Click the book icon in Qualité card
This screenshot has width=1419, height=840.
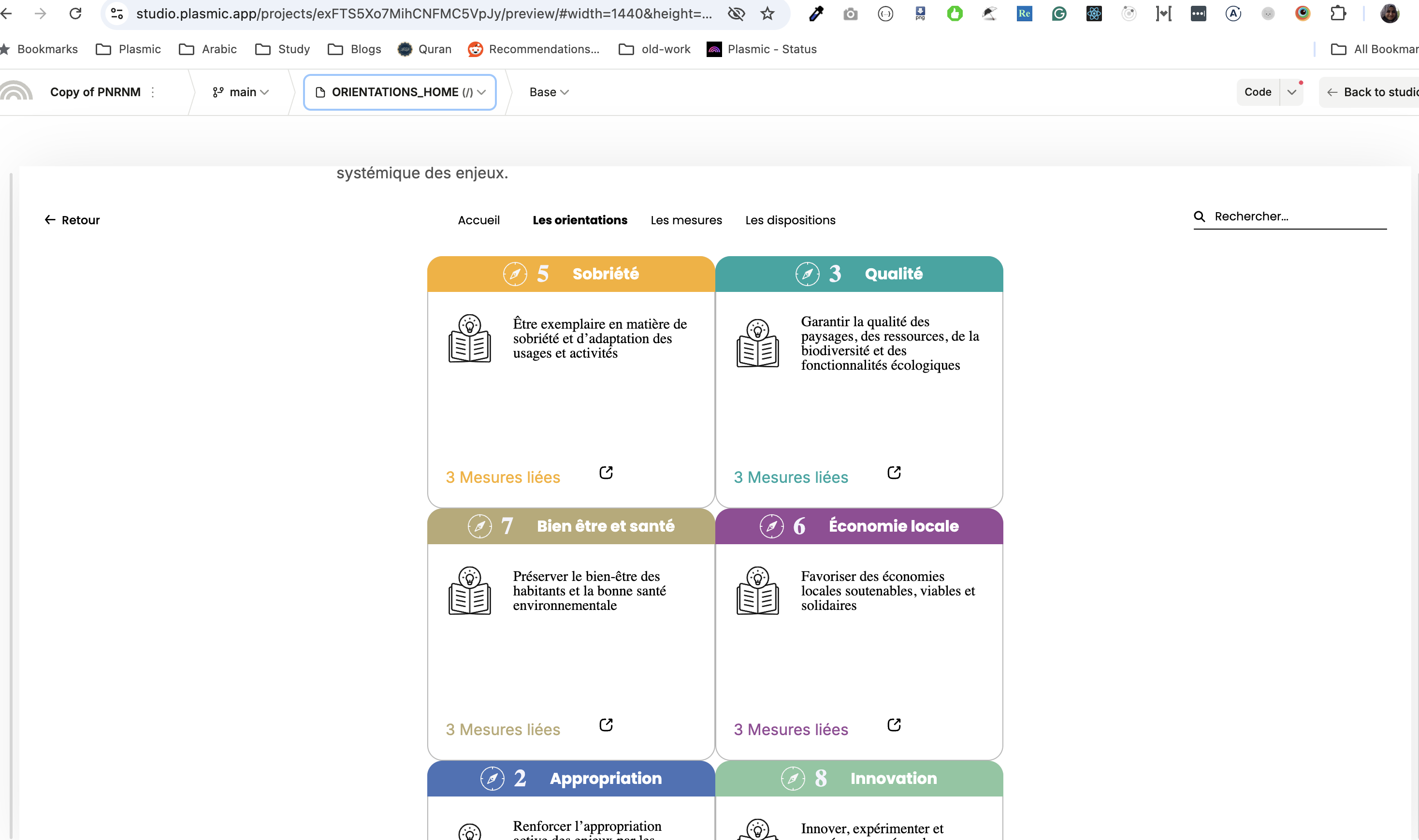(x=757, y=344)
